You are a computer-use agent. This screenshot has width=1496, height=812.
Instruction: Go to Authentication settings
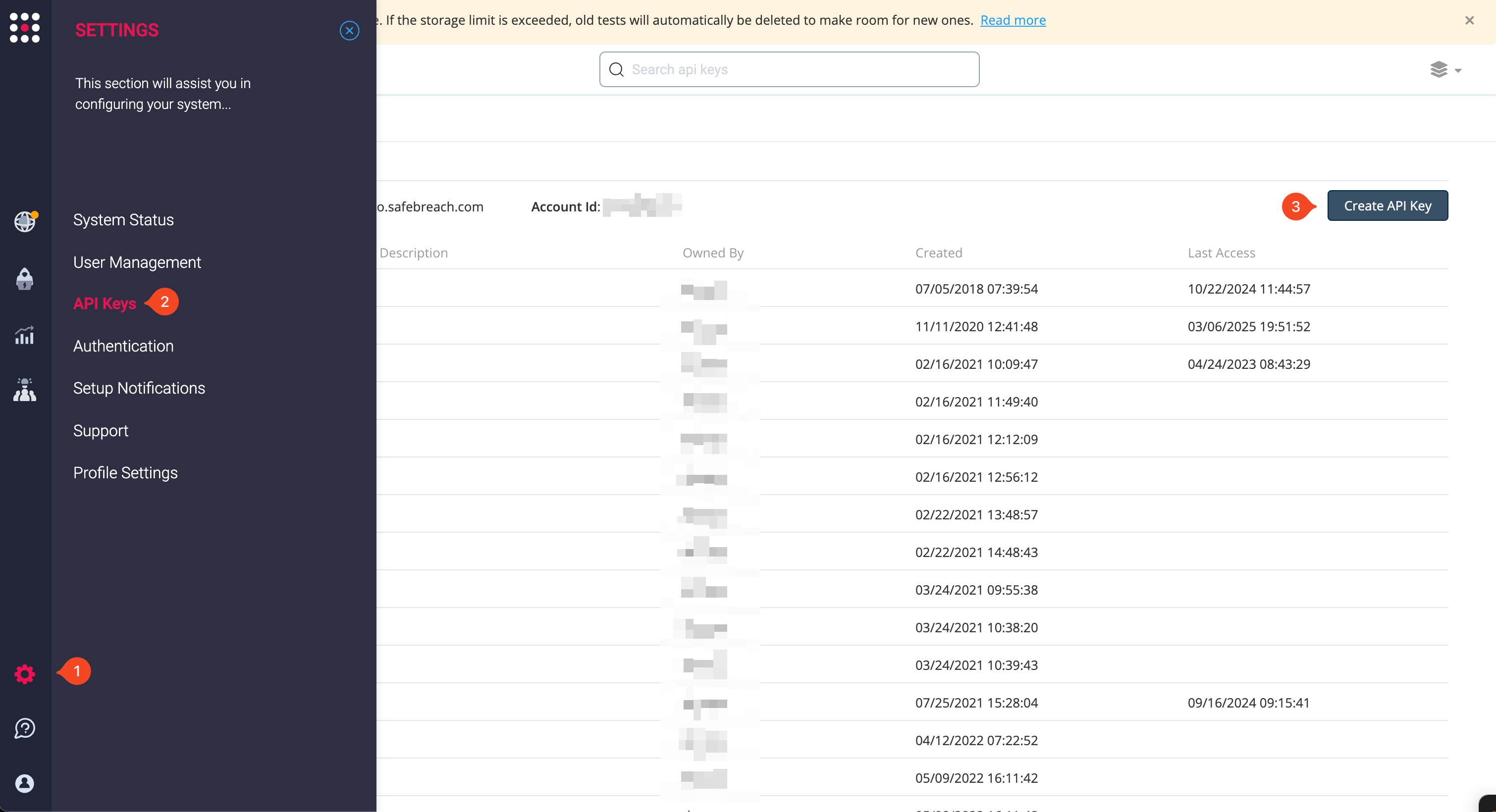point(123,346)
